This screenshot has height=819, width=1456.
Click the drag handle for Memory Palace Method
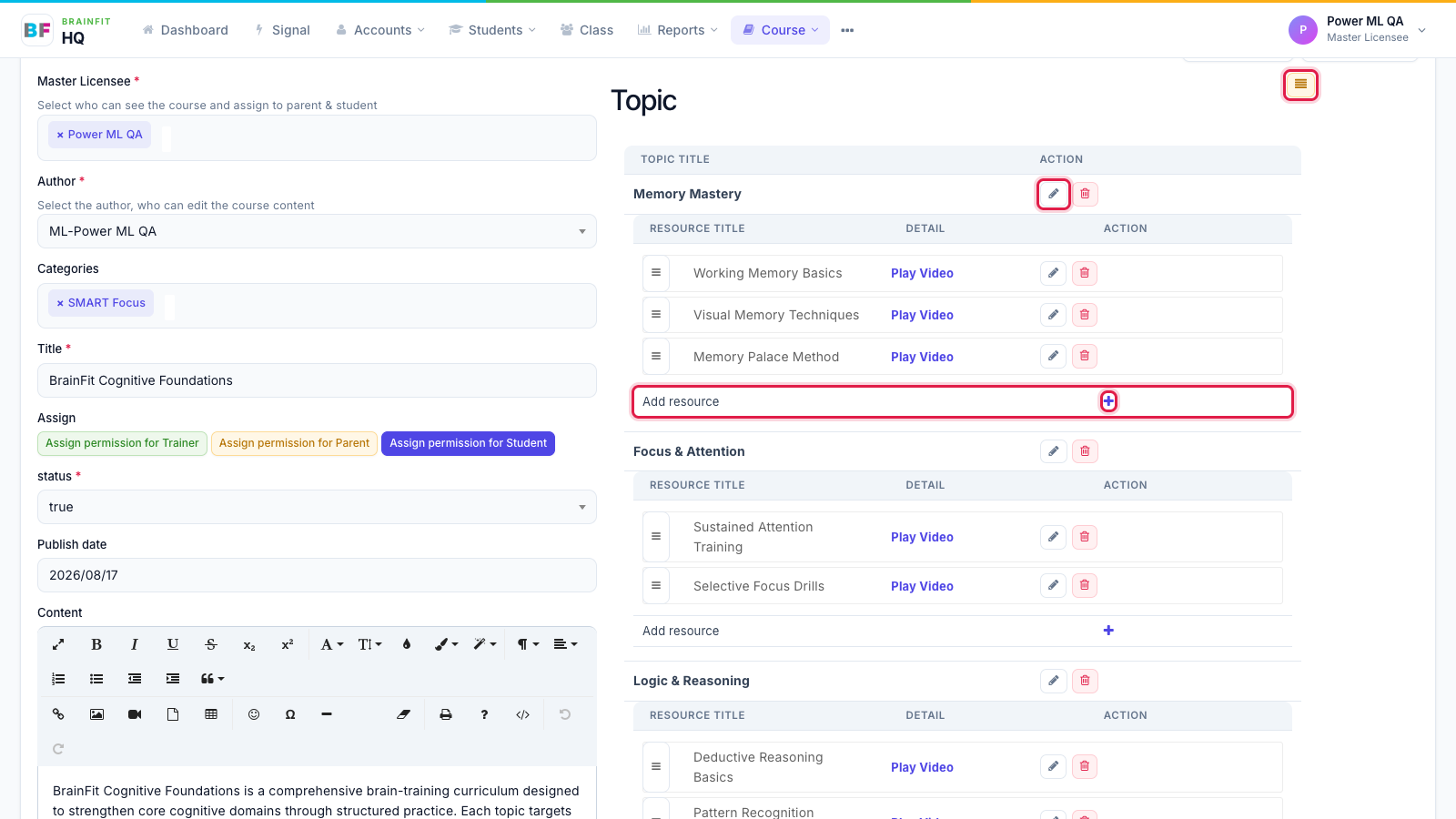tap(656, 356)
